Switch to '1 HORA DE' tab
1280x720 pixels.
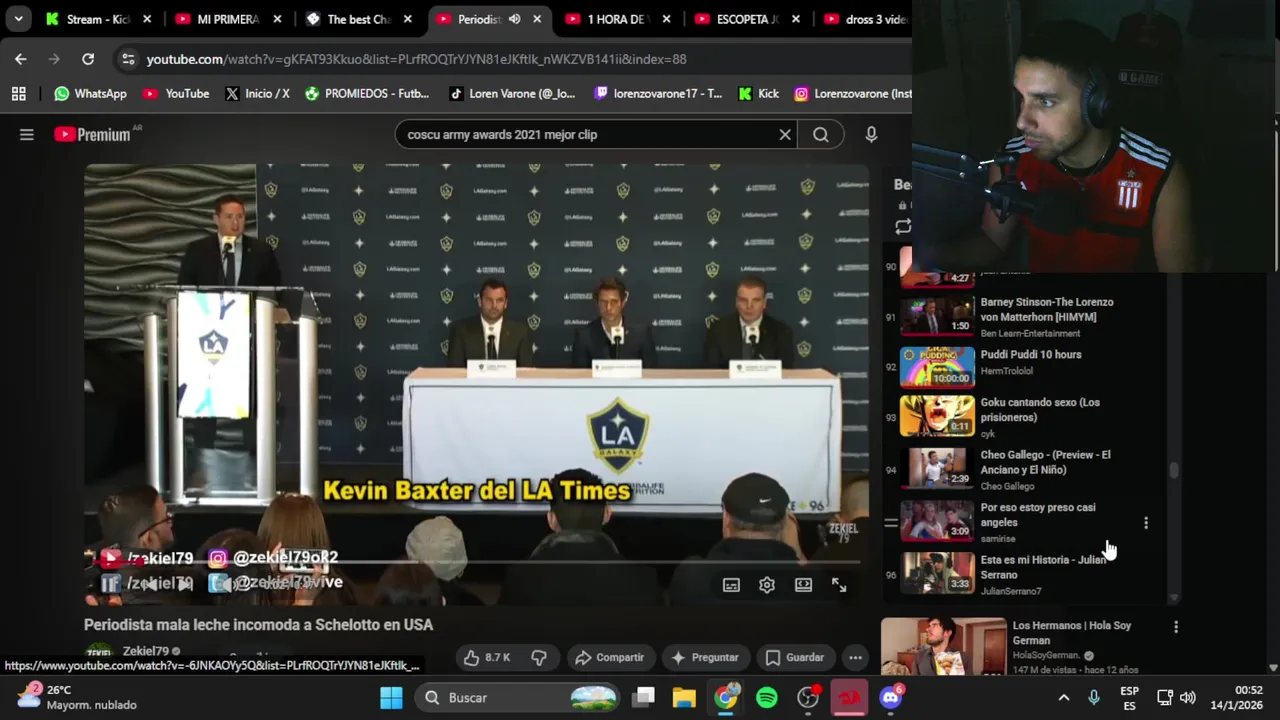coord(618,19)
